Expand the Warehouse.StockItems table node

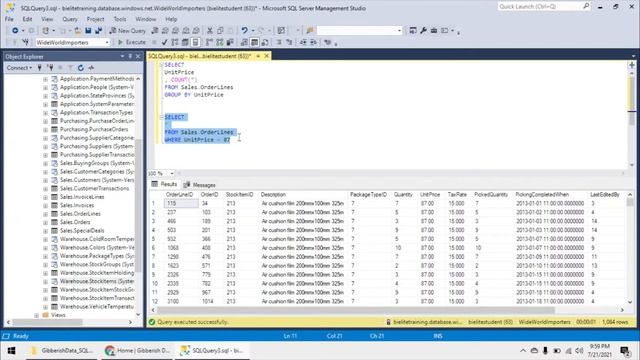[x=45, y=281]
